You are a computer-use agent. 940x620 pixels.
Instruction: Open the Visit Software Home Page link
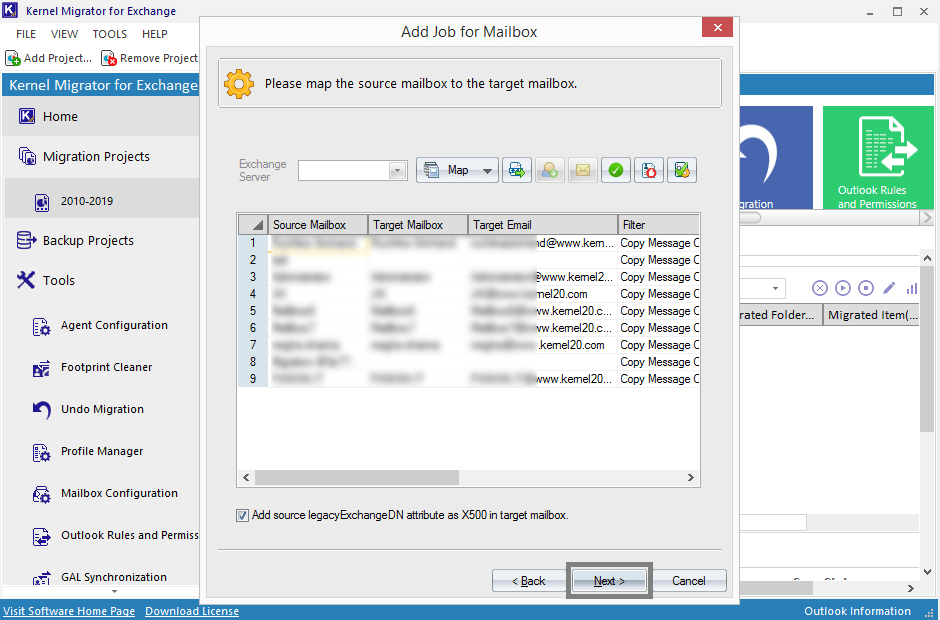click(69, 611)
